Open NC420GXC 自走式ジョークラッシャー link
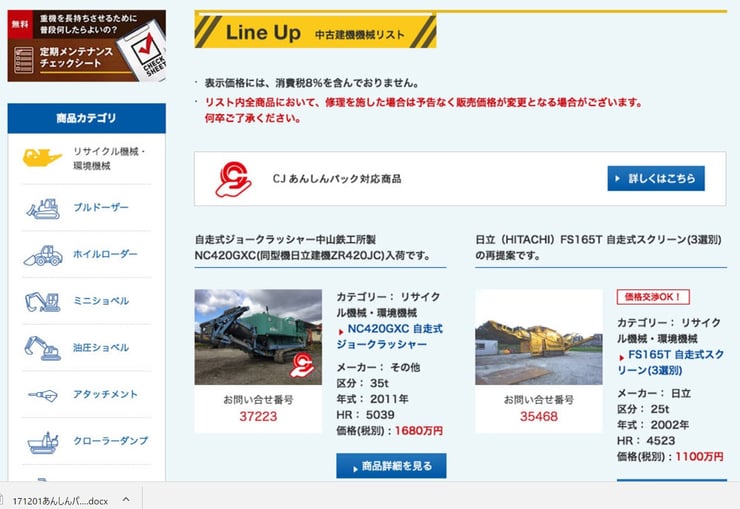The image size is (740, 509). pos(390,337)
